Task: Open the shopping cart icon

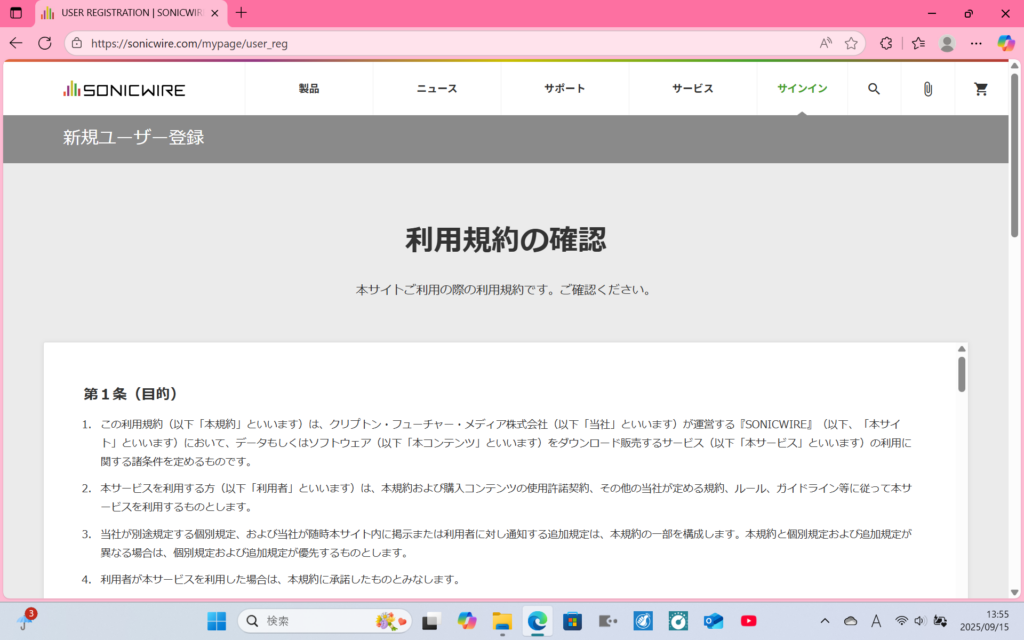Action: tap(981, 89)
